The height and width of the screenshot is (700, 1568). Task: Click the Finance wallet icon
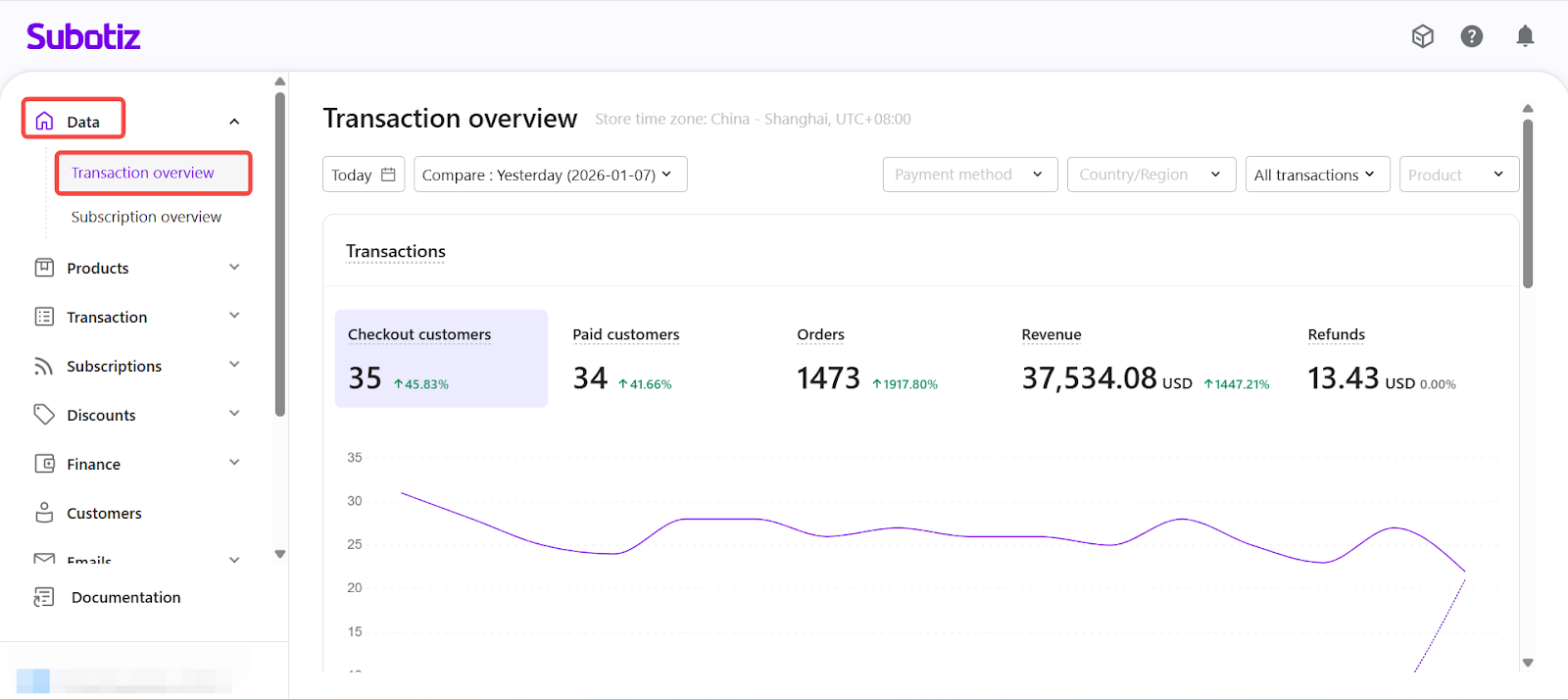click(x=44, y=464)
